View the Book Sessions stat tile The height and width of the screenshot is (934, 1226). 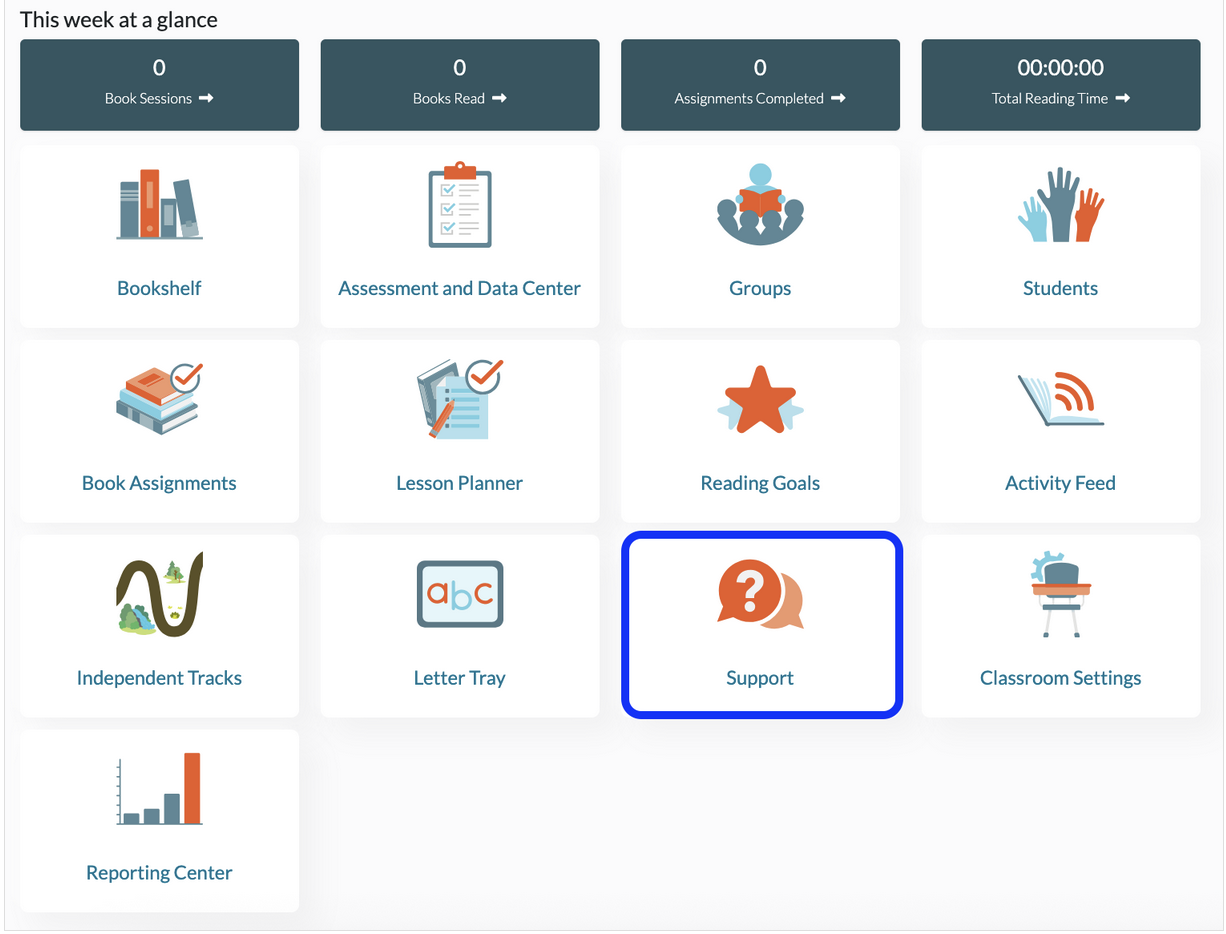(x=160, y=85)
